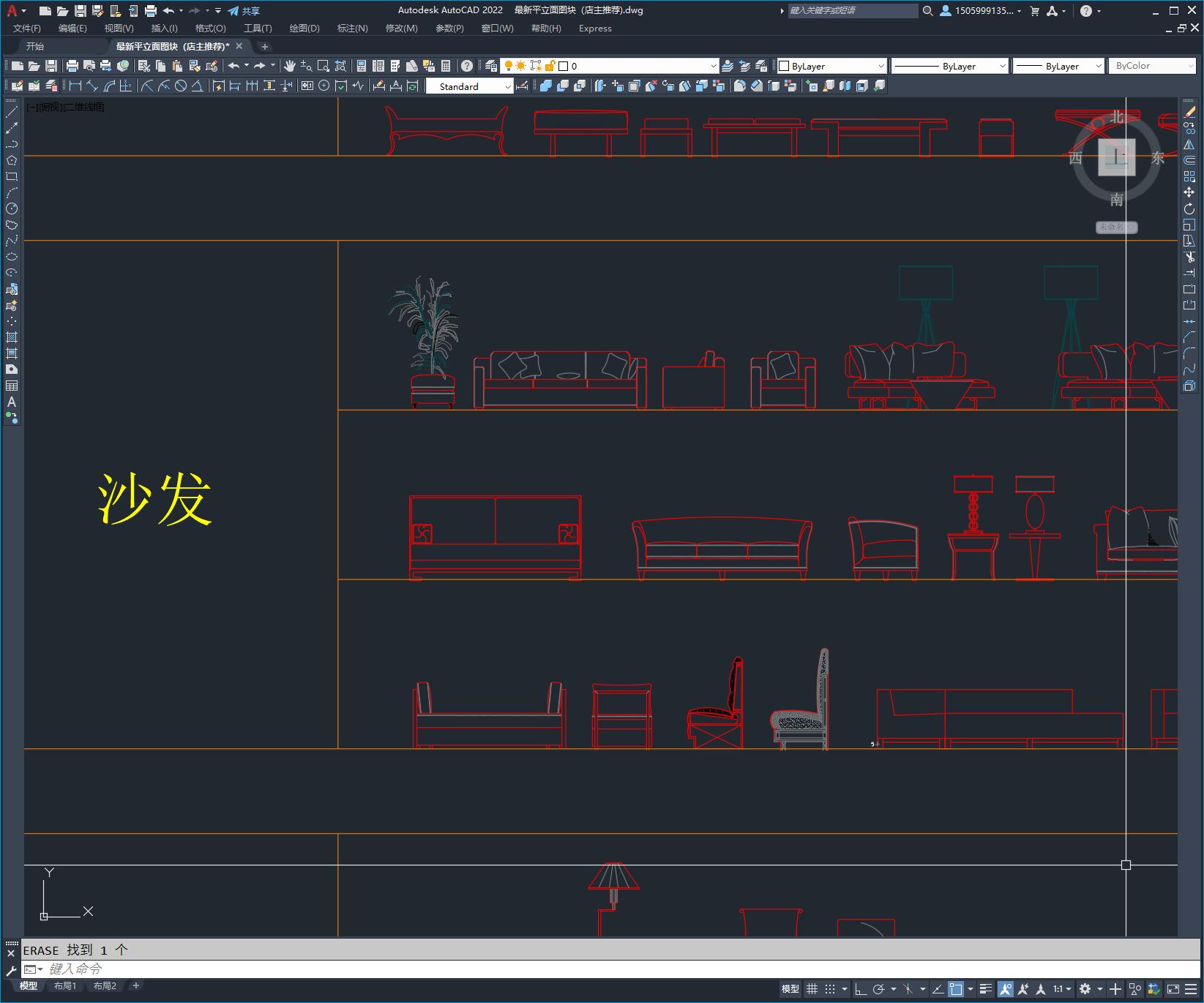The image size is (1204, 1003).
Task: Toggle polar tracking in status bar
Action: coord(878,989)
